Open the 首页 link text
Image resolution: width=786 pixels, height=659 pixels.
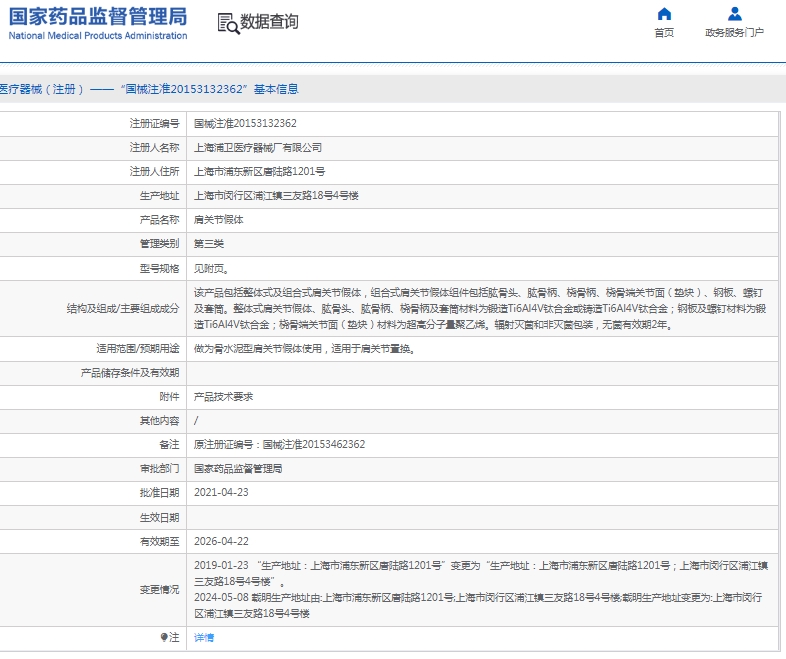pos(664,33)
